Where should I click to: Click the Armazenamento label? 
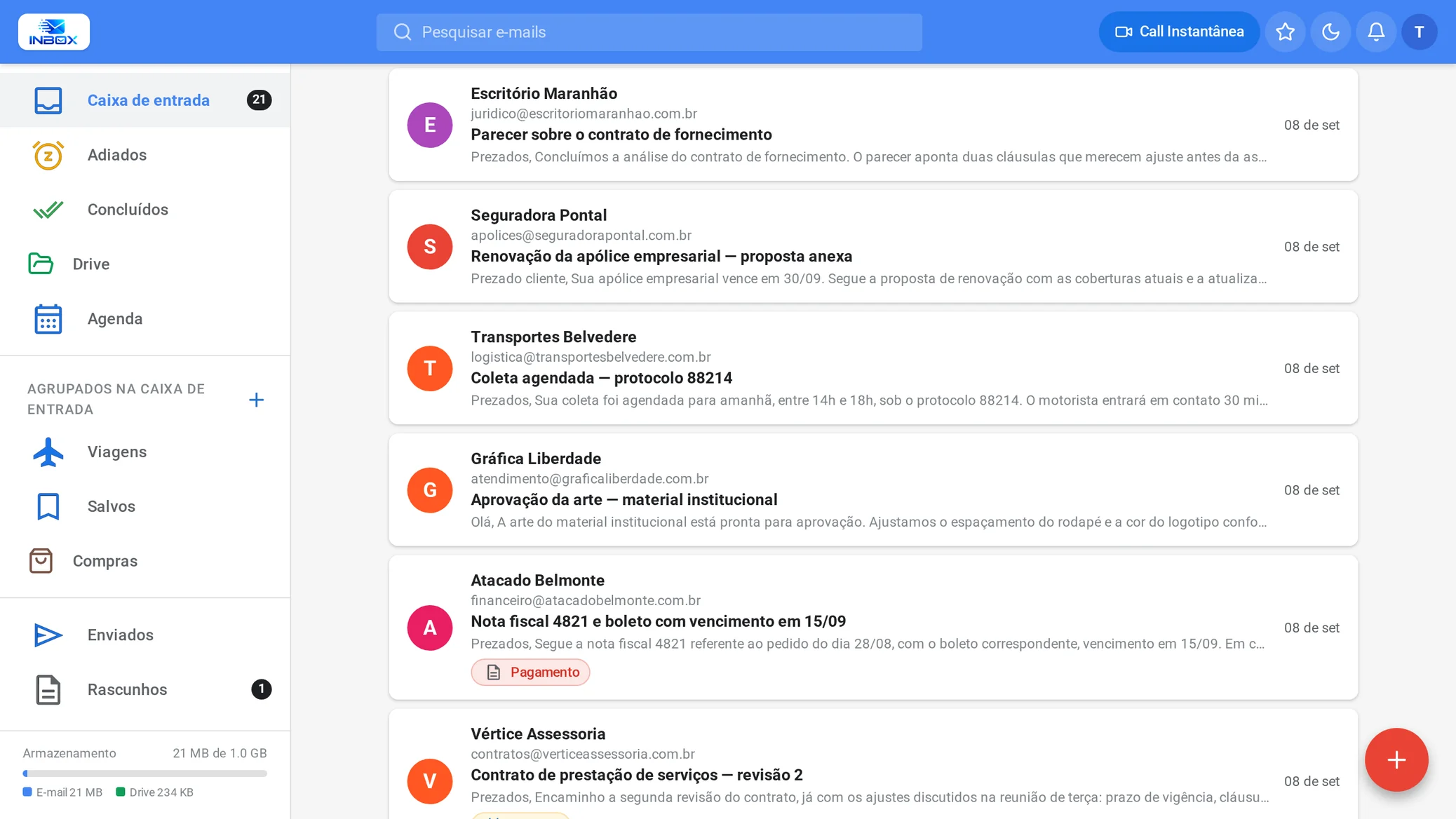coord(69,754)
